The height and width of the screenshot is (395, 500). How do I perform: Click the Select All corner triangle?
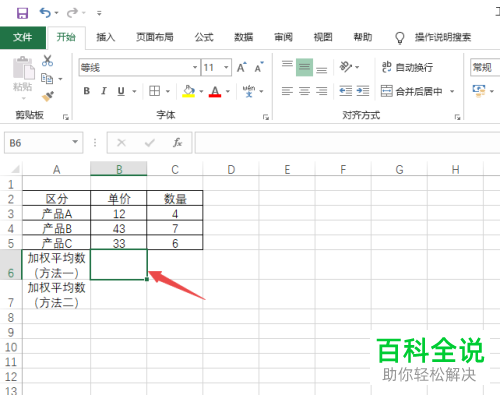15,169
